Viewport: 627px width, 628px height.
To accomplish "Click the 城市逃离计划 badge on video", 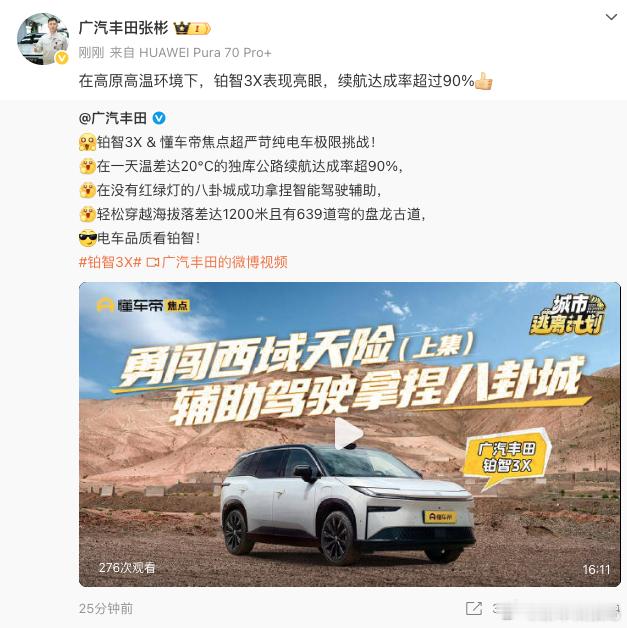I will (x=569, y=315).
